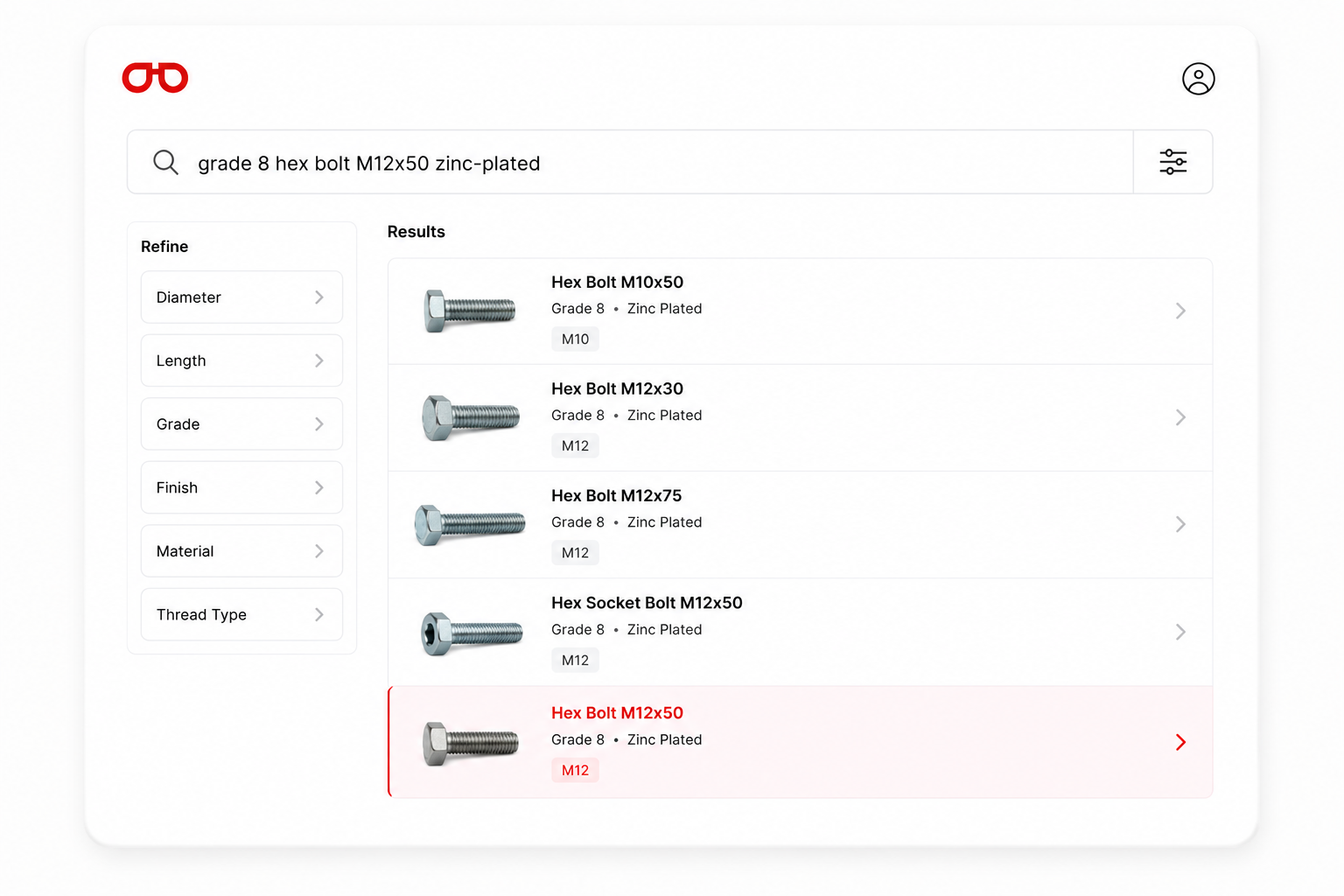Click the red chevron on Hex Bolt M12x50
This screenshot has height=896, width=1344.
pyautogui.click(x=1180, y=742)
